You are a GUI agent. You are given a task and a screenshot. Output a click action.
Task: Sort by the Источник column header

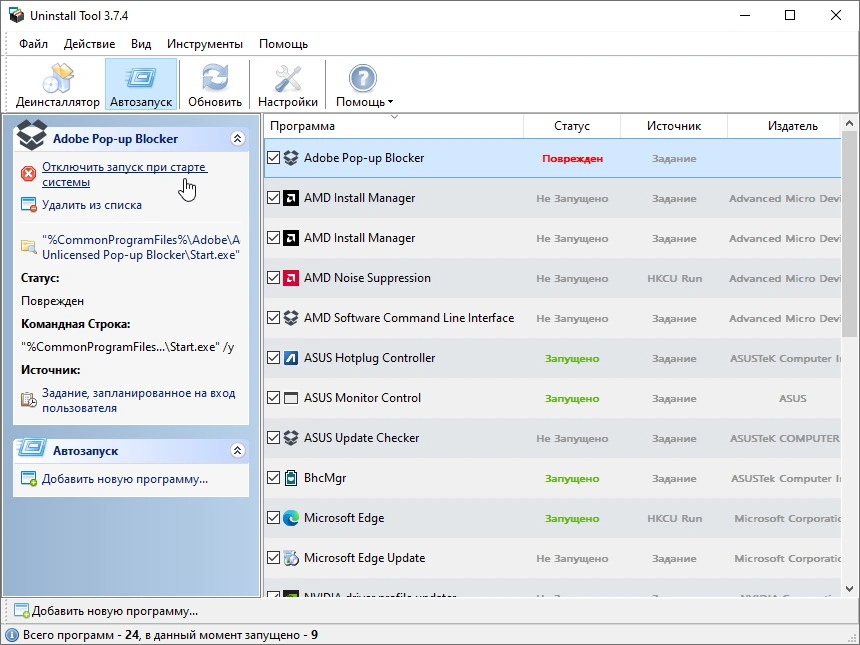674,126
